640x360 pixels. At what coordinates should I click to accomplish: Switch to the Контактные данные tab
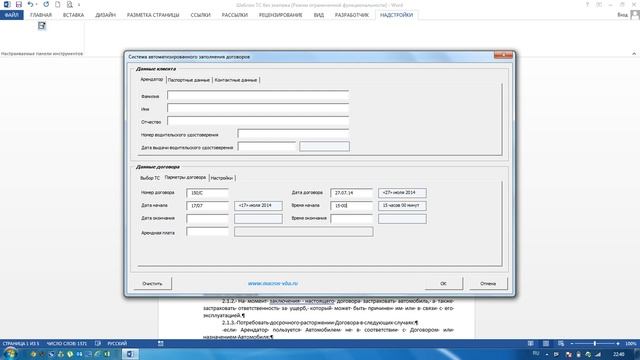pos(236,80)
